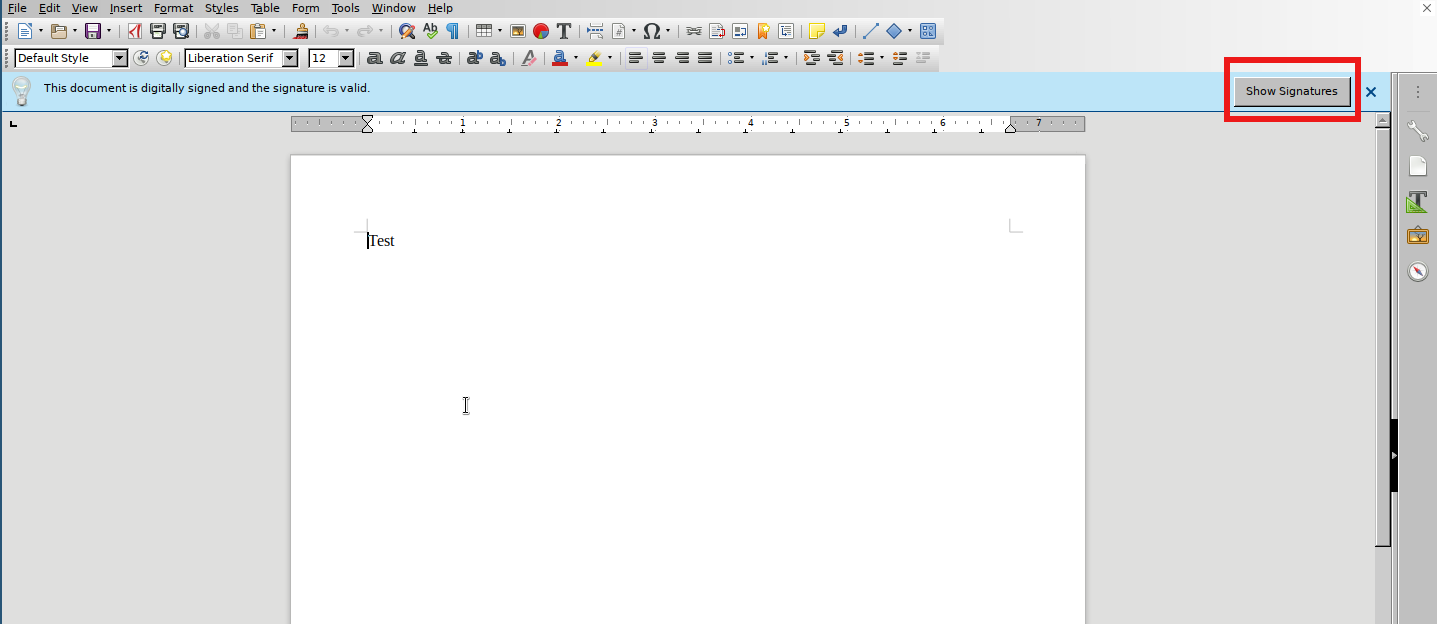
Task: Insert a comment with the sticky note icon
Action: pos(816,32)
